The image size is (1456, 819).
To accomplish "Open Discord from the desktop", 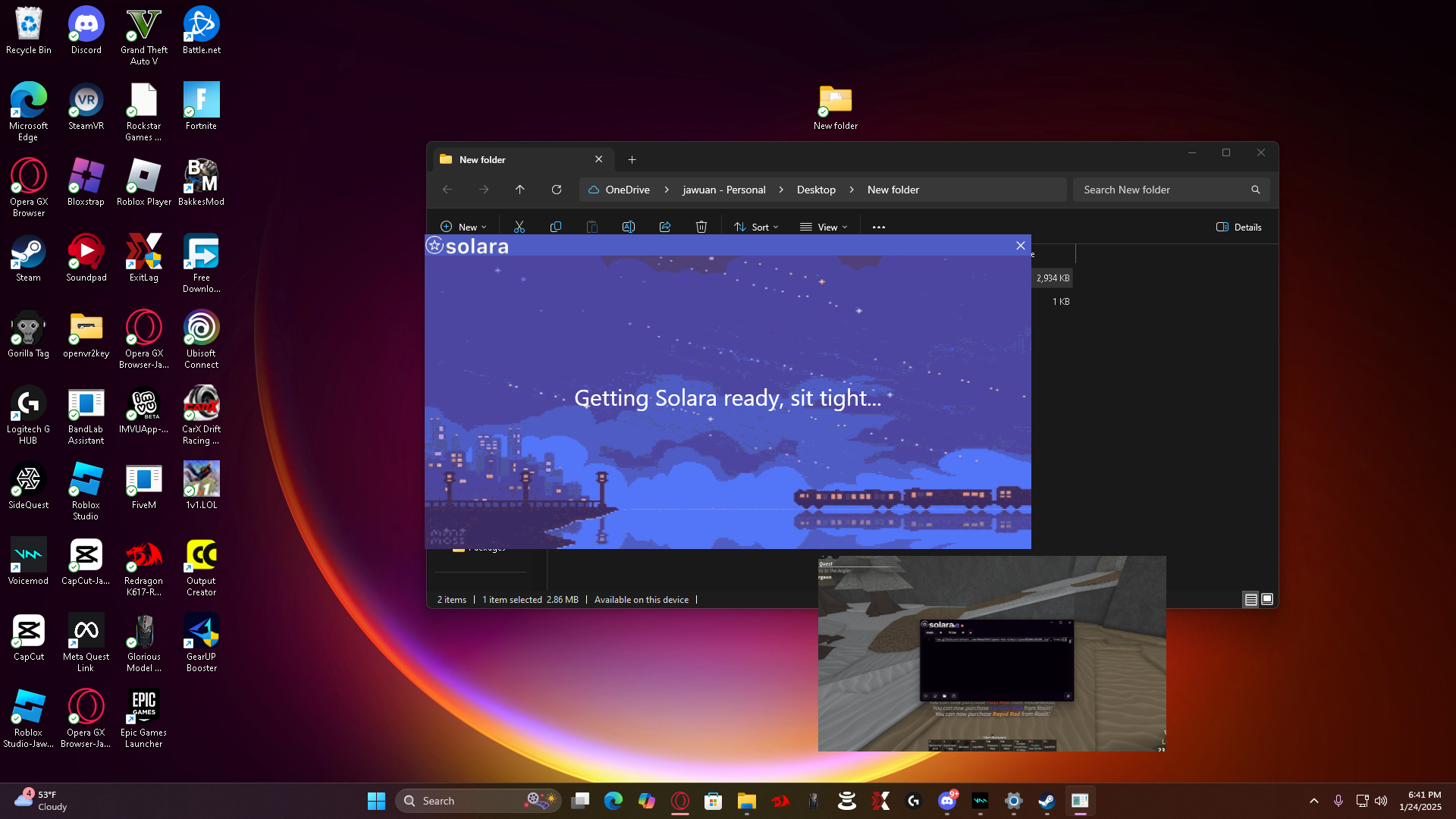I will point(86,32).
